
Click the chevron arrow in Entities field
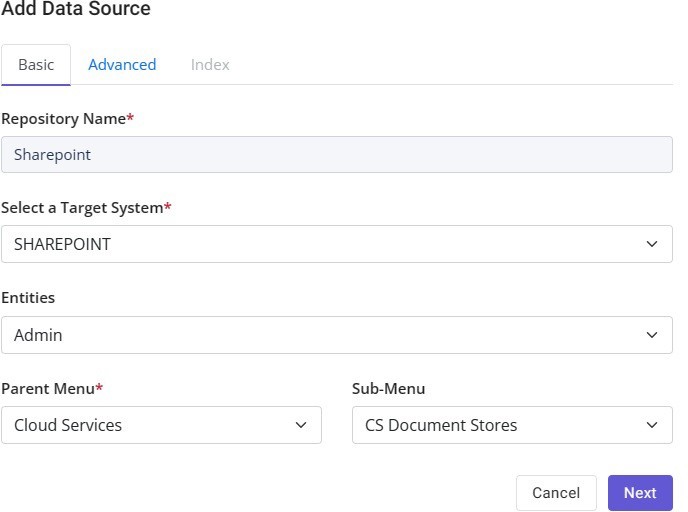(x=652, y=335)
